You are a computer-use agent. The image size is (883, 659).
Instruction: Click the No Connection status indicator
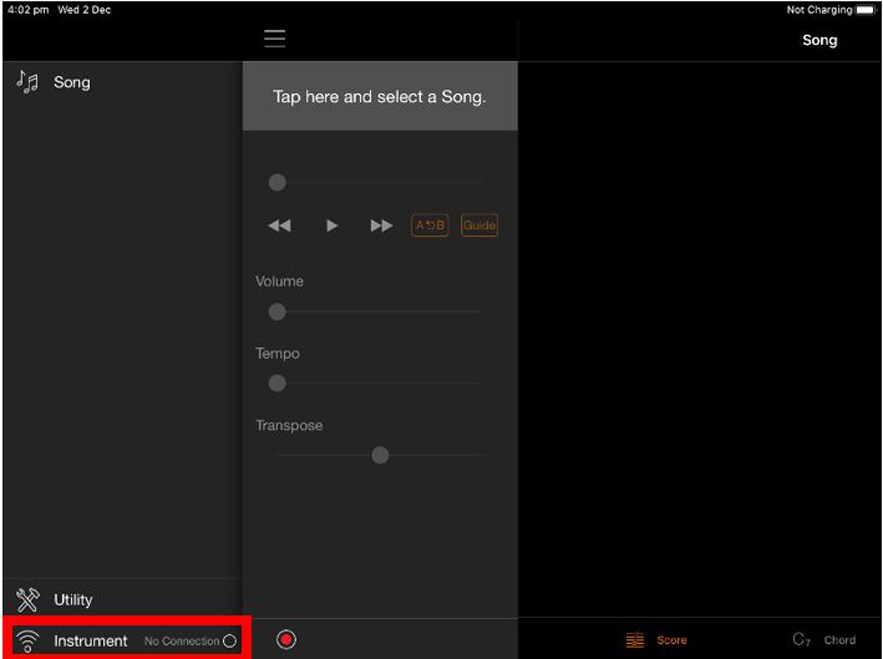(x=190, y=641)
